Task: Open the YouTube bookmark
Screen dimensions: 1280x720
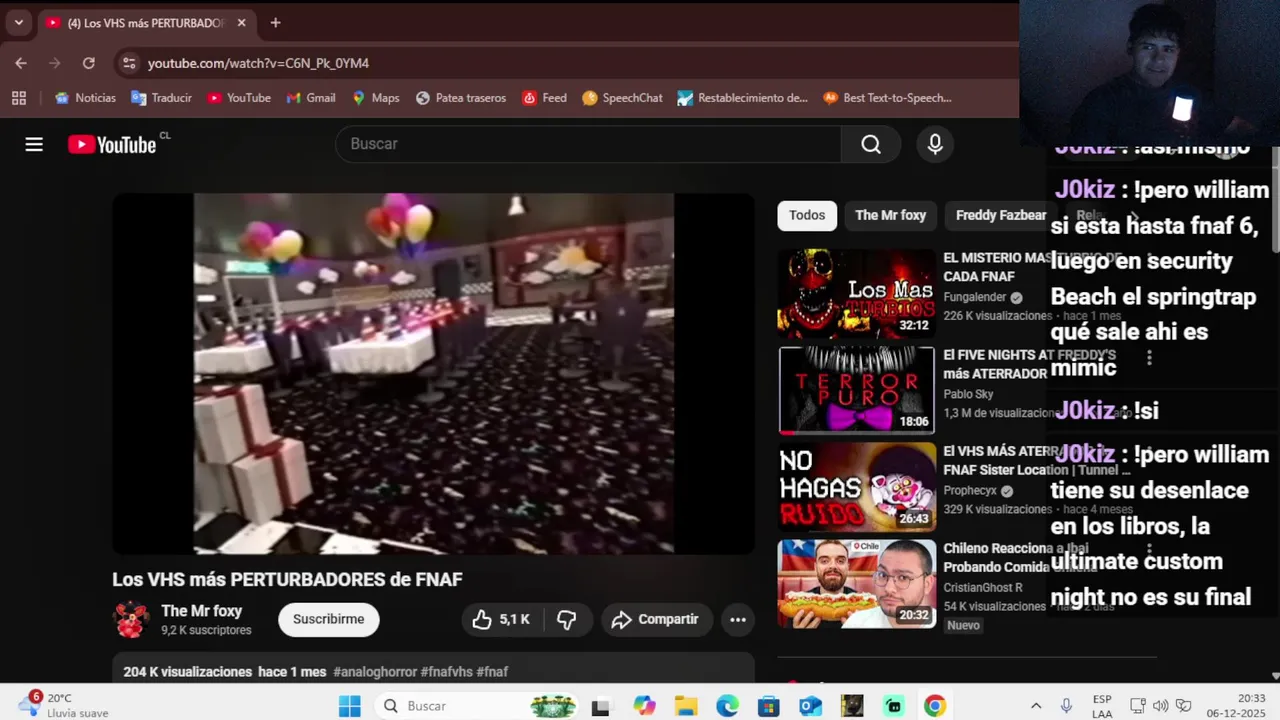Action: coord(239,98)
